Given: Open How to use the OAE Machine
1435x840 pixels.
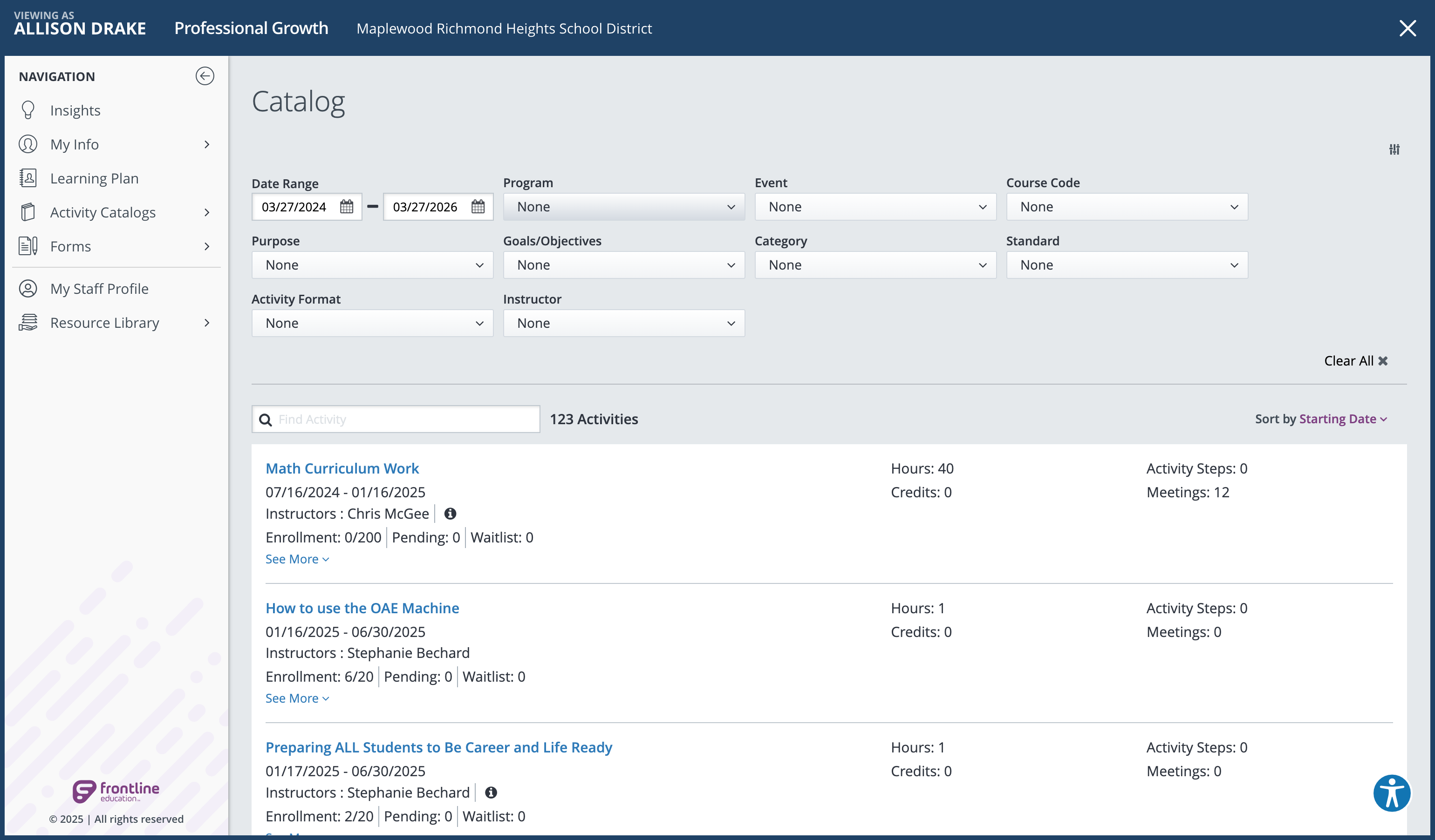Looking at the screenshot, I should point(362,608).
